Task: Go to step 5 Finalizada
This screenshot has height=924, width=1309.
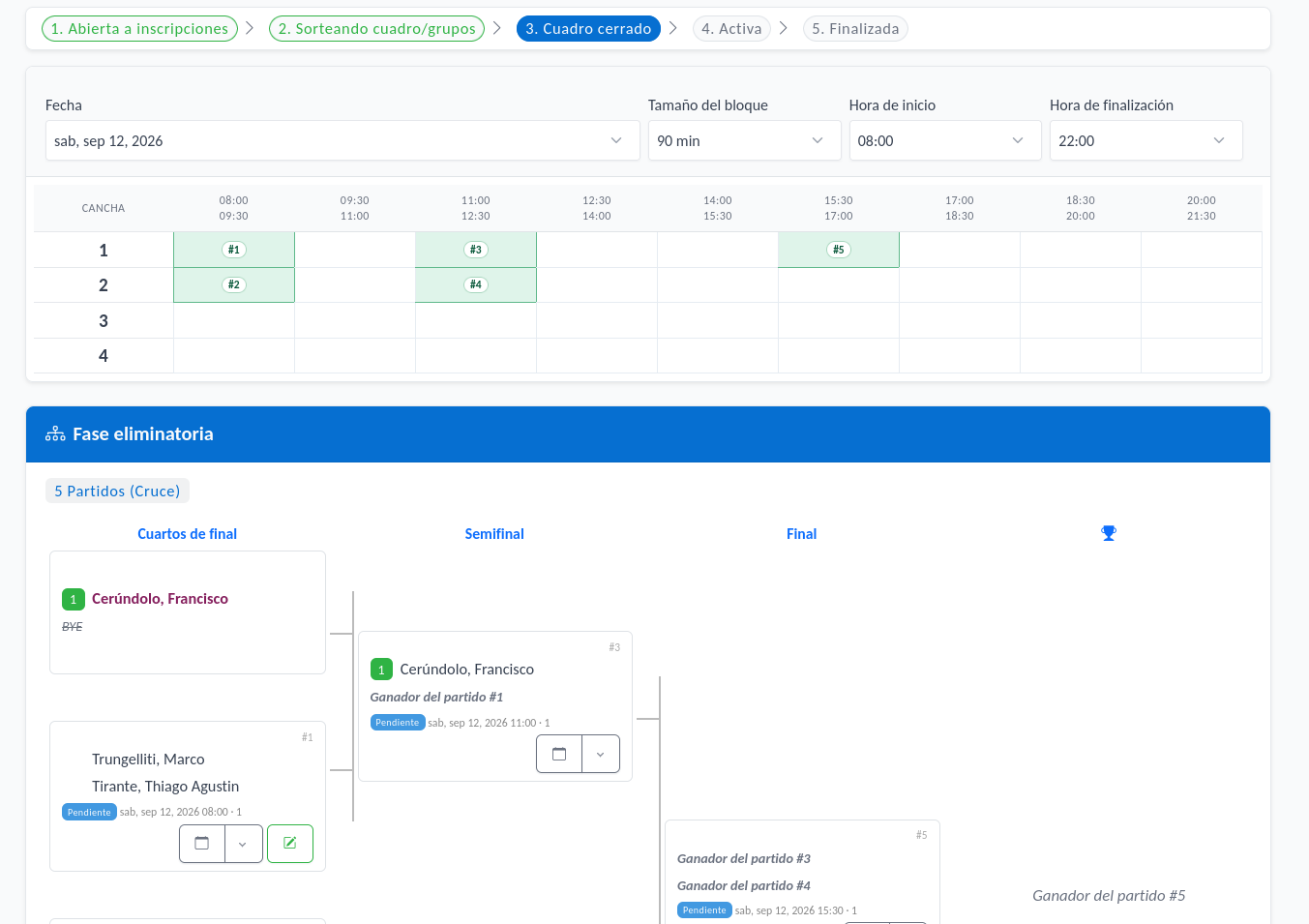Action: [855, 29]
